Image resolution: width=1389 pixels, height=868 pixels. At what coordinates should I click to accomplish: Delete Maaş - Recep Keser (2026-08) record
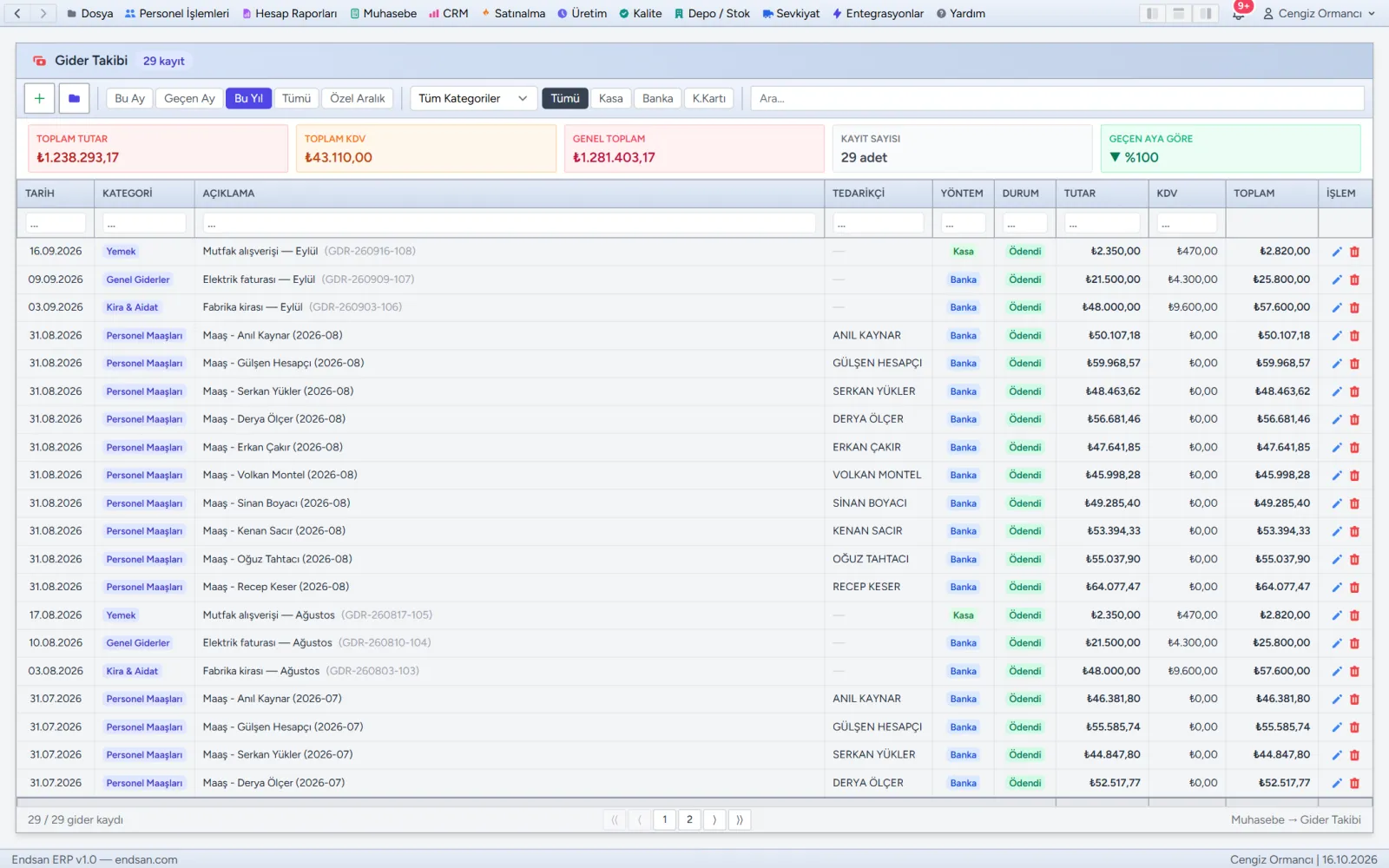(1354, 588)
